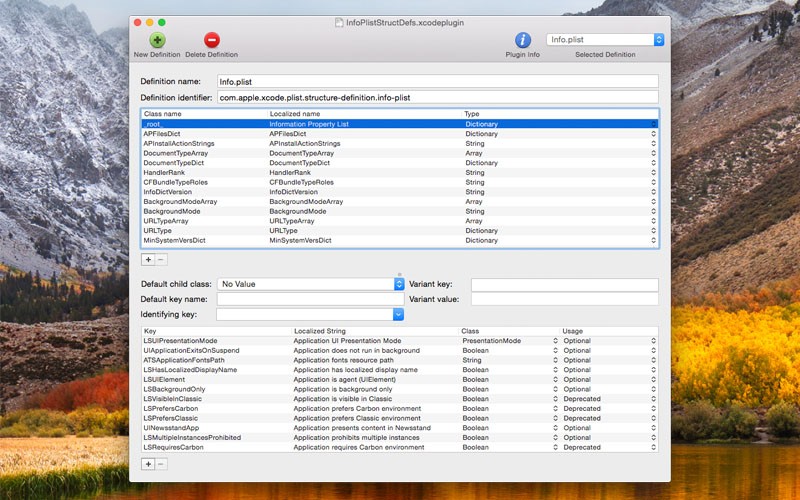Remove a class with the upper minus button
The height and width of the screenshot is (500, 800).
click(x=161, y=260)
